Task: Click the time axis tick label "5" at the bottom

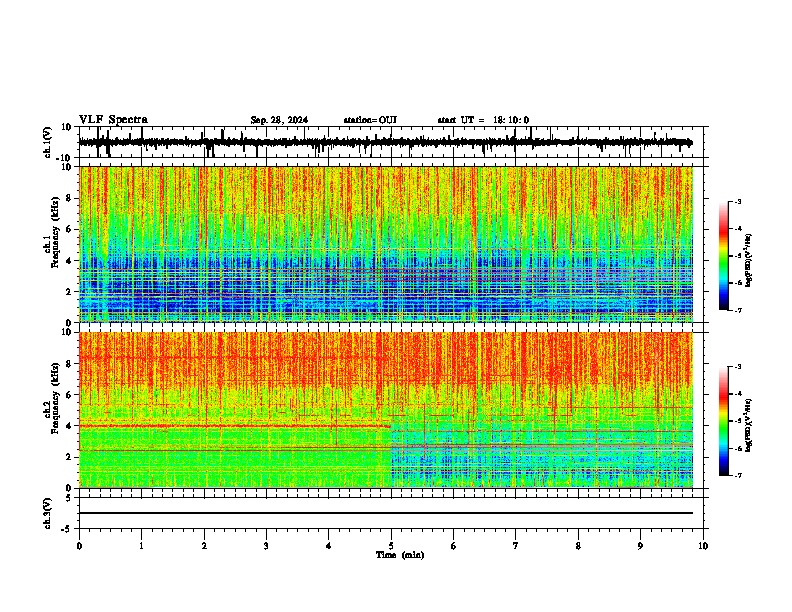Action: pos(391,546)
